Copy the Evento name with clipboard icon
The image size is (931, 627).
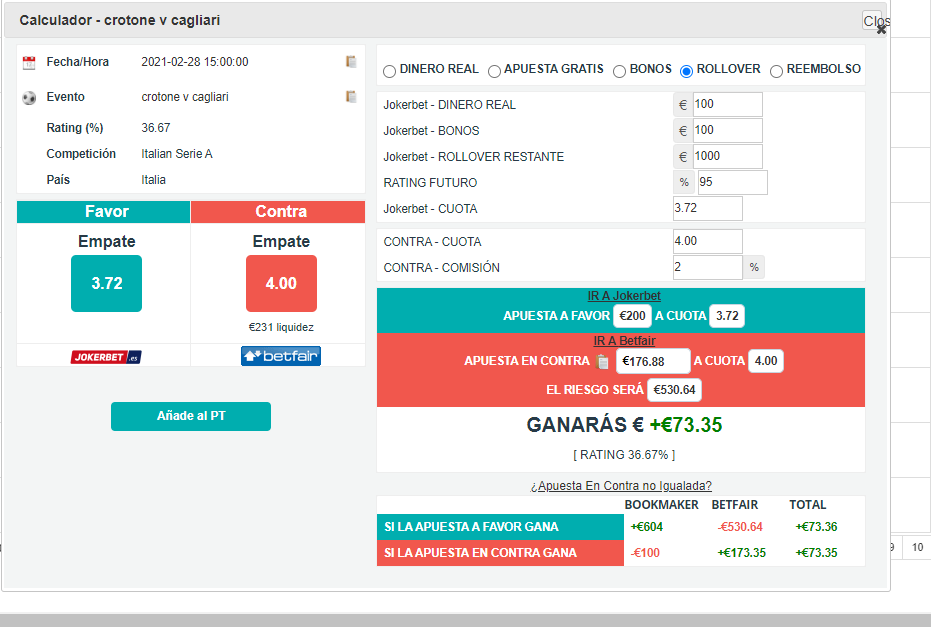(x=351, y=97)
